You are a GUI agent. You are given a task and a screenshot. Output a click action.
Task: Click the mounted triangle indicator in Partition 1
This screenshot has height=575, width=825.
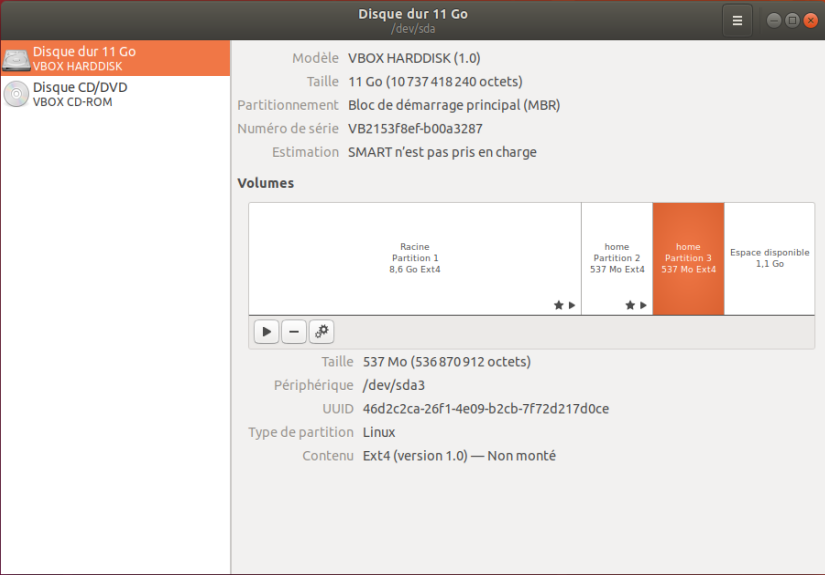point(572,305)
